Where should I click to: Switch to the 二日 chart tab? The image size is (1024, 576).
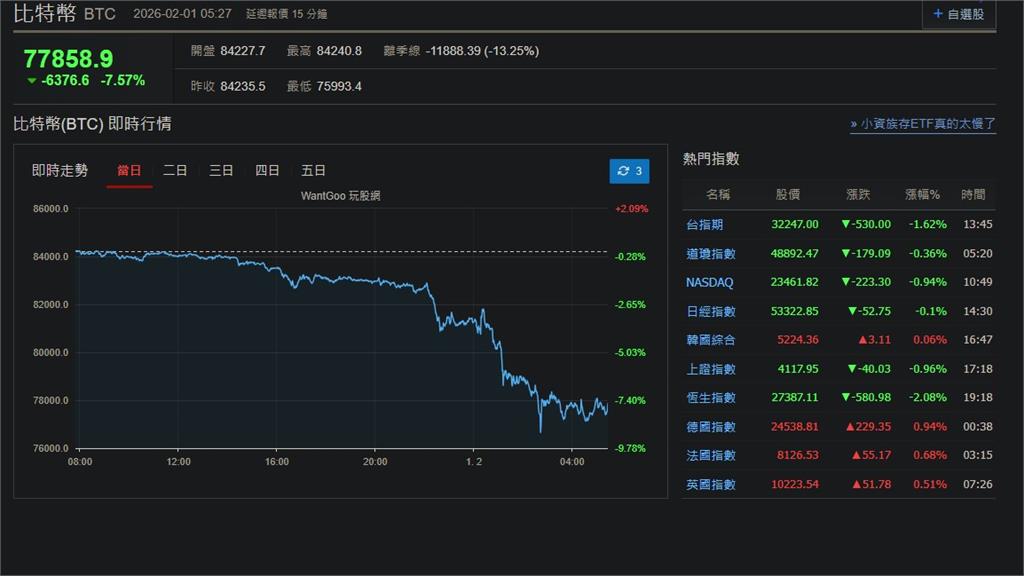tap(173, 170)
